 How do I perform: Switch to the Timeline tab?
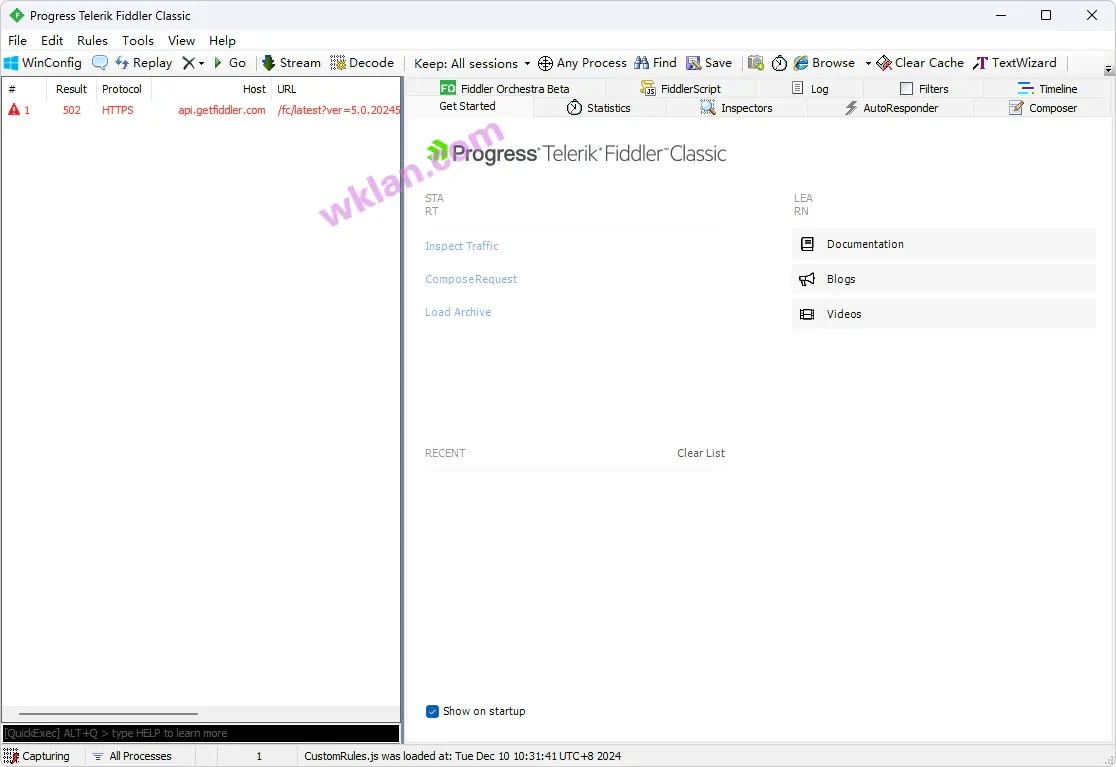pos(1048,89)
